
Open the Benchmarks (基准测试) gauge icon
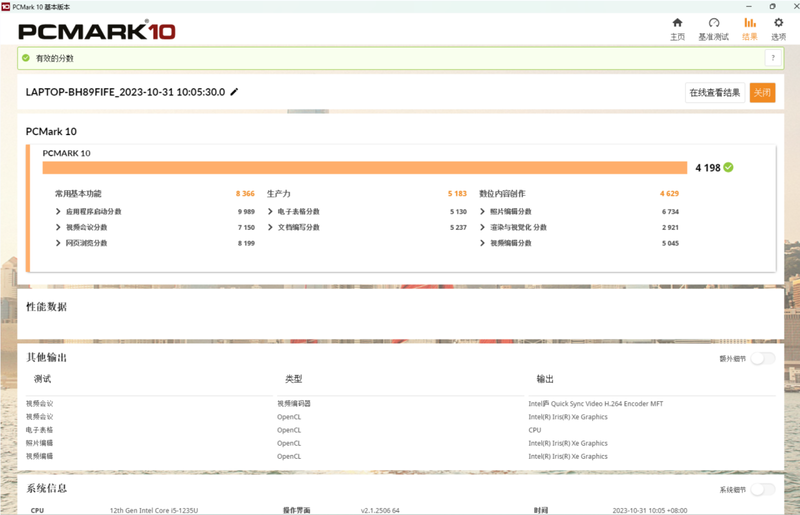coord(713,24)
